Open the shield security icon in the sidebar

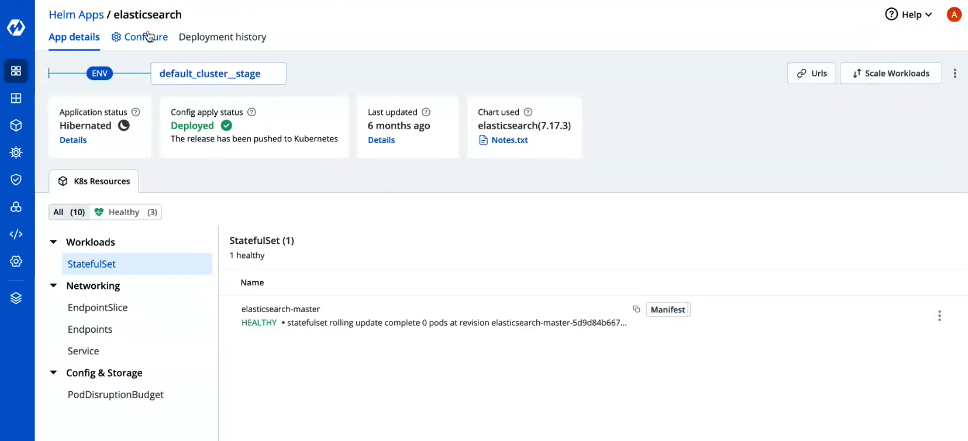pos(16,180)
